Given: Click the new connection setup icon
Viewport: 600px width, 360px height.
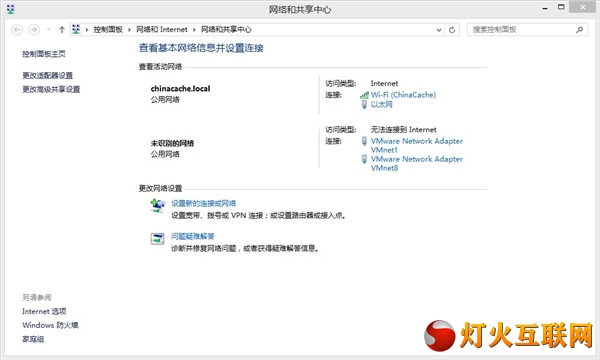Looking at the screenshot, I should tap(157, 206).
